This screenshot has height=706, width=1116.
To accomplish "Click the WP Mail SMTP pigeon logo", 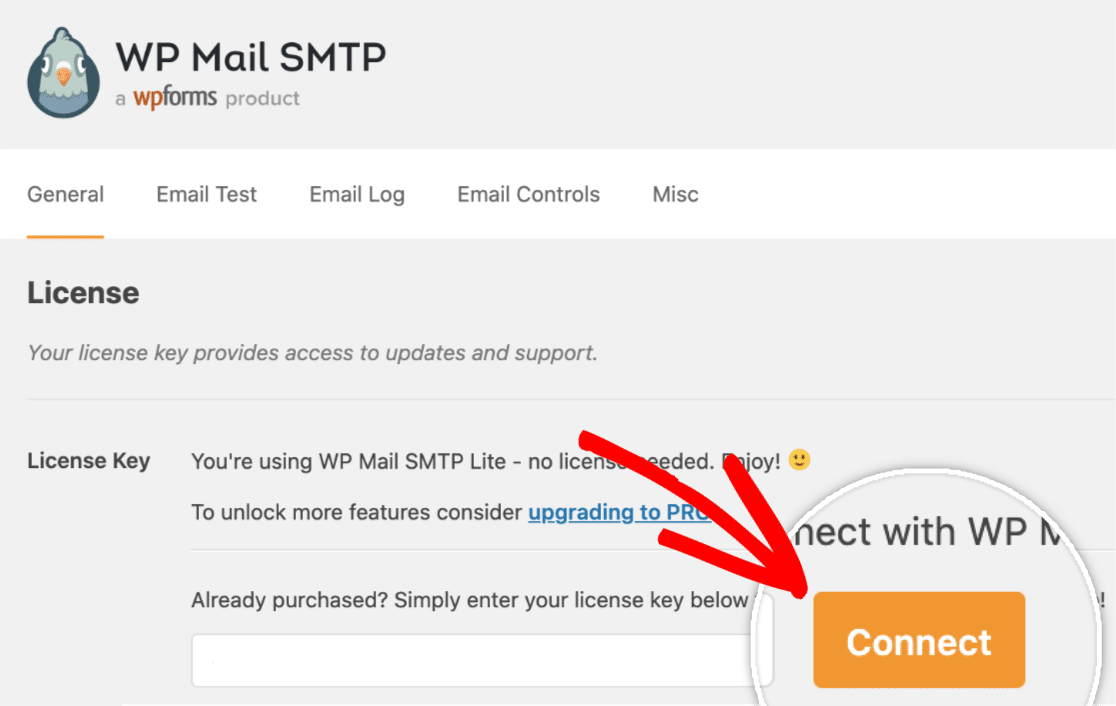I will [63, 73].
